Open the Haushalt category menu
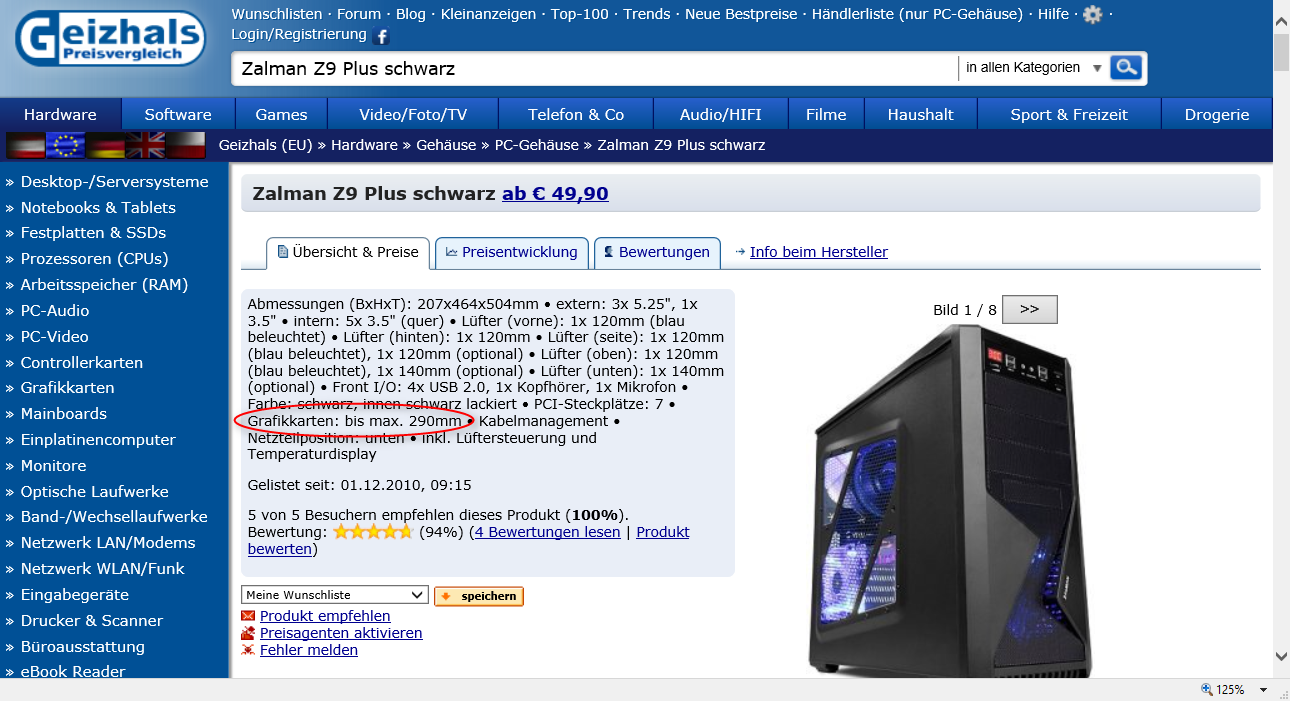Viewport: 1290px width, 701px height. (921, 114)
